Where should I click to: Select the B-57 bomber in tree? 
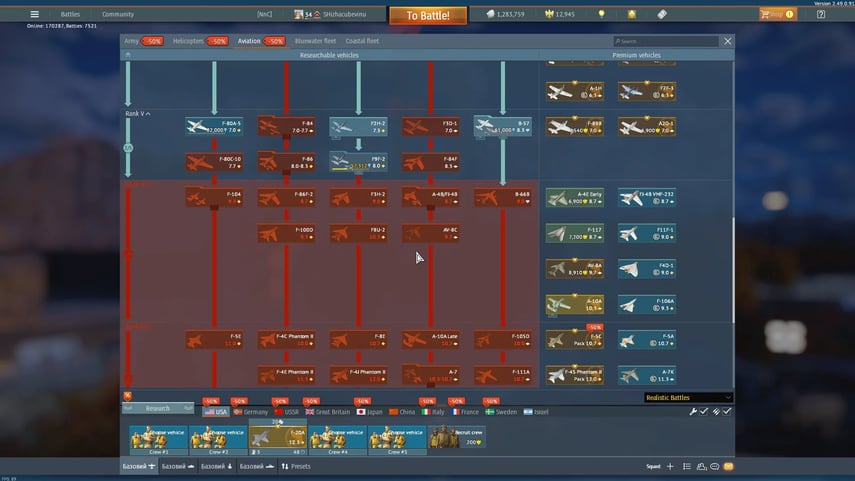pyautogui.click(x=503, y=127)
